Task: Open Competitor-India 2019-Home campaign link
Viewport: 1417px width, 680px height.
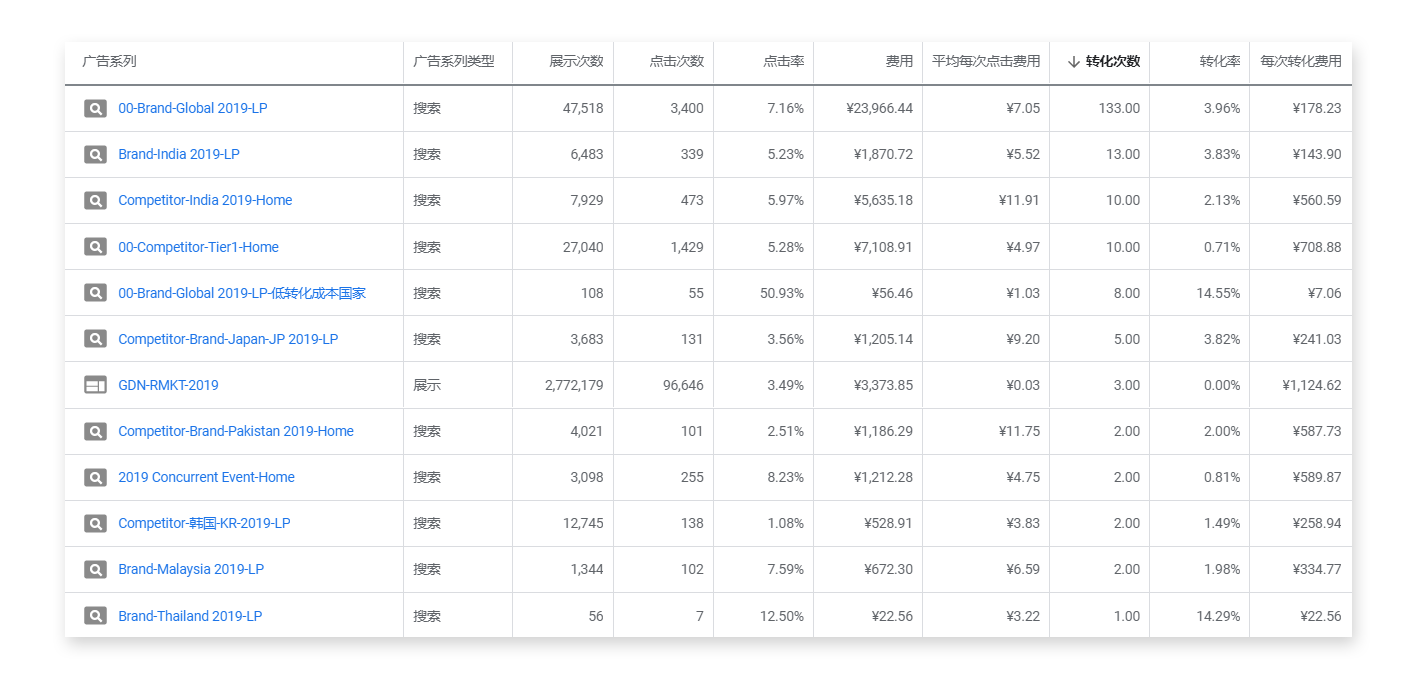Action: 205,200
